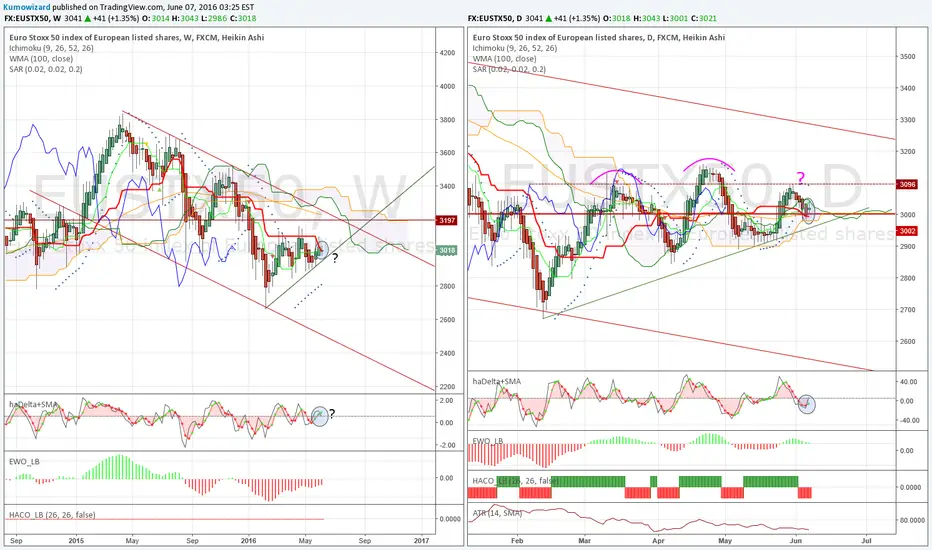Click the red 3197 price label

click(447, 221)
